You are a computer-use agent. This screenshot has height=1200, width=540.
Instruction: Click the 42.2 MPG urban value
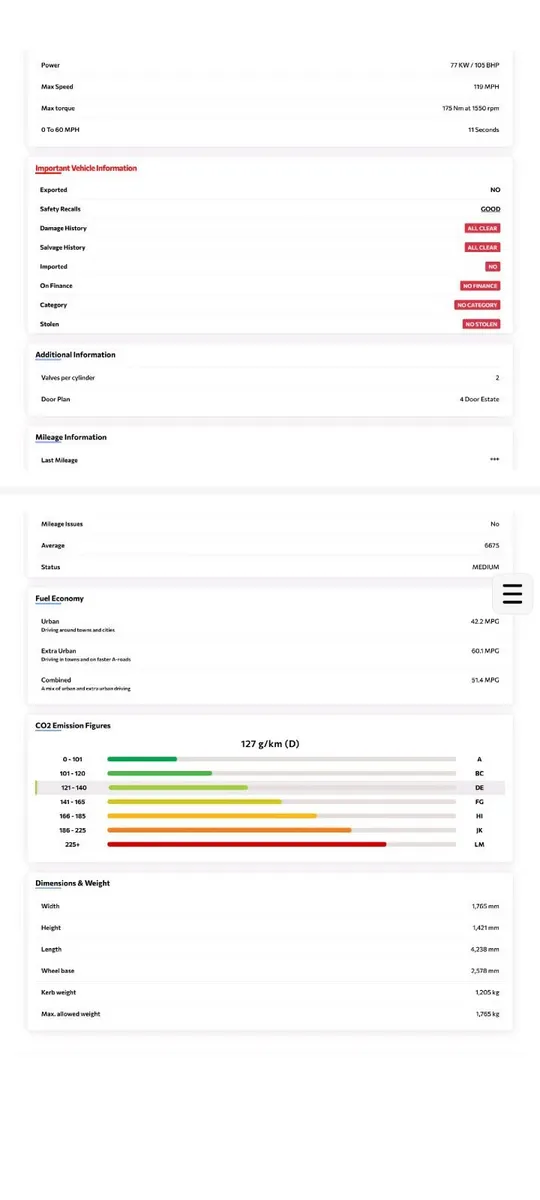coord(487,621)
